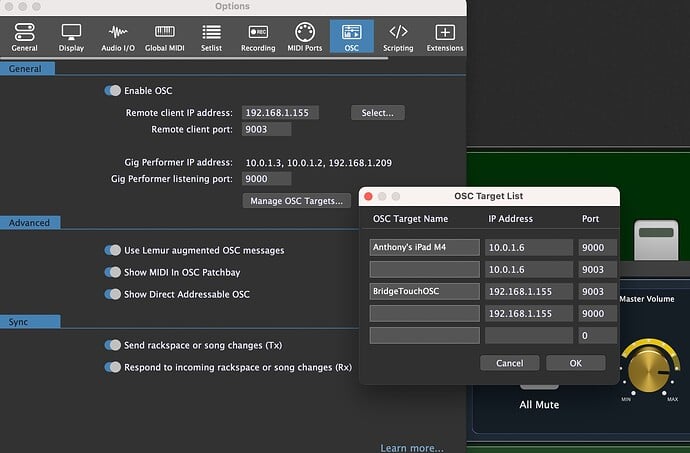The width and height of the screenshot is (690, 453).
Task: Open the Scripting options tab
Action: 398,37
